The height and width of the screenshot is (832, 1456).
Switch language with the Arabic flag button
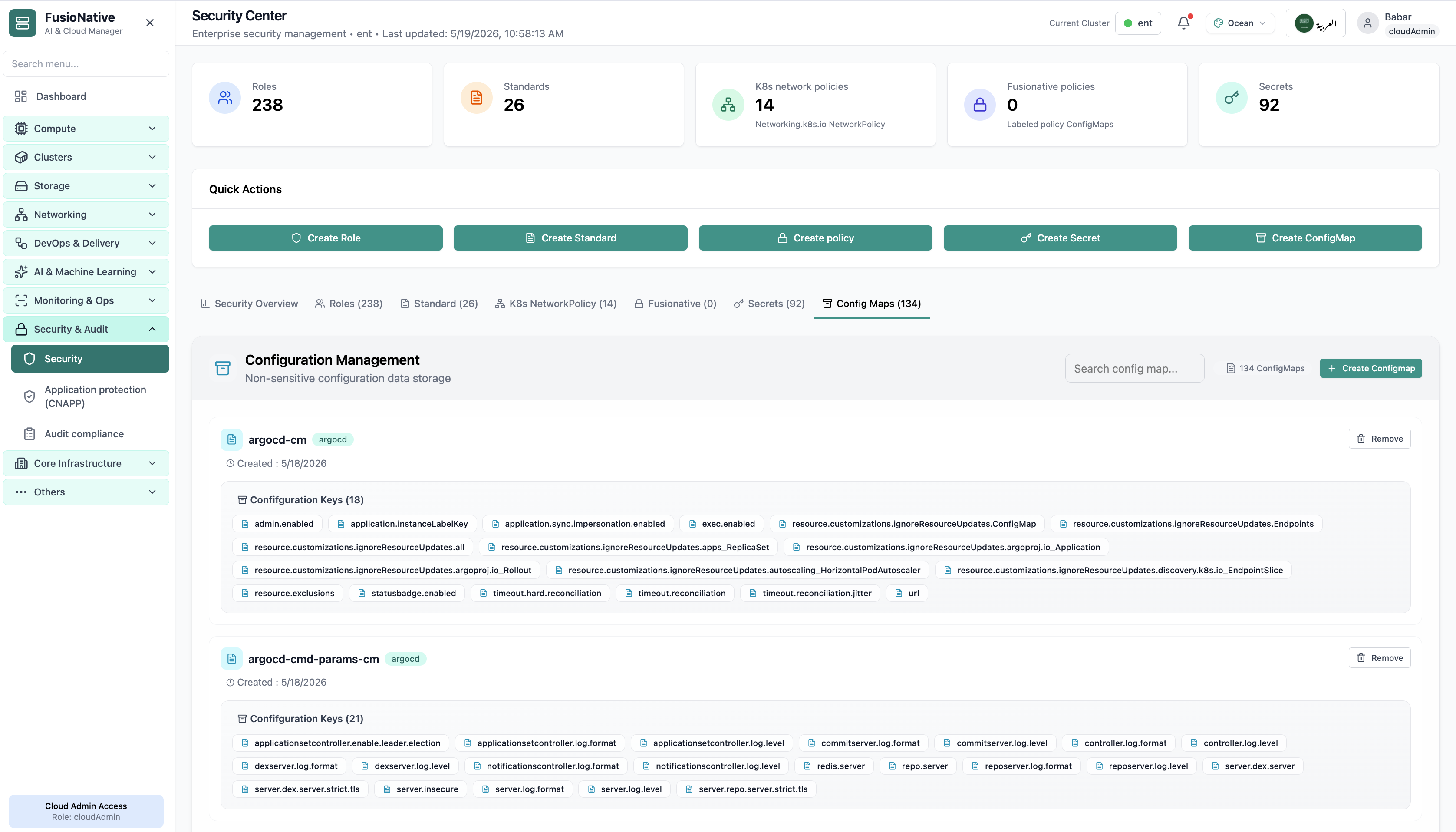(1315, 23)
